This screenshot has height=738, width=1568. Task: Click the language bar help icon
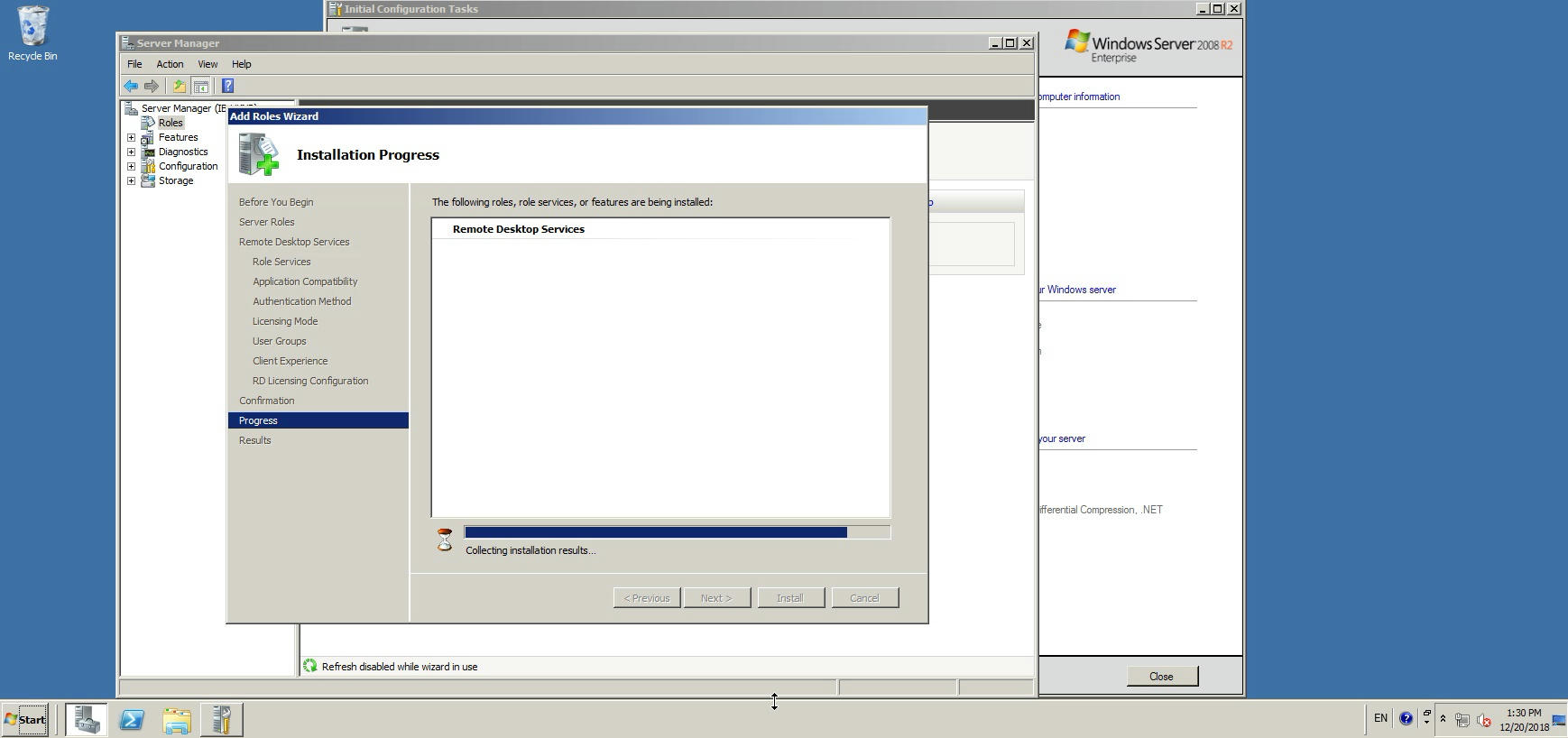pyautogui.click(x=1406, y=719)
